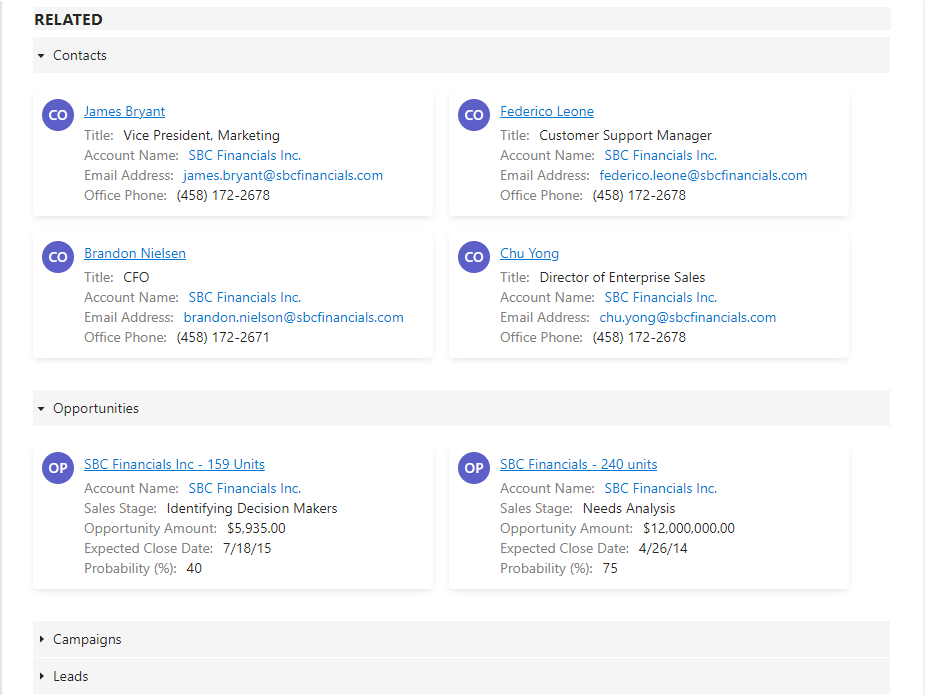Viewport: 927px width, 695px height.
Task: Email james.bryant@sbcfinancials.com address
Action: (283, 176)
